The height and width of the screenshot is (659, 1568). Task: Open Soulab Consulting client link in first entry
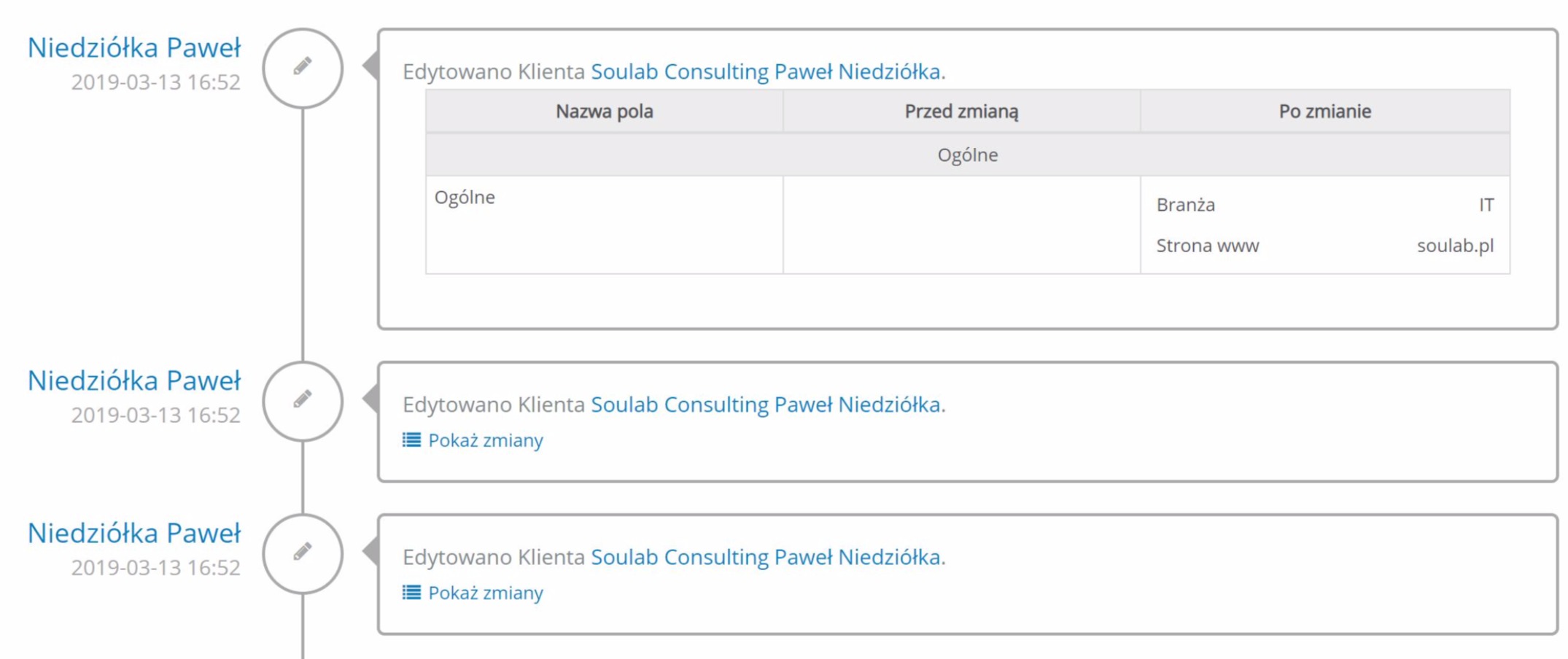(x=765, y=71)
